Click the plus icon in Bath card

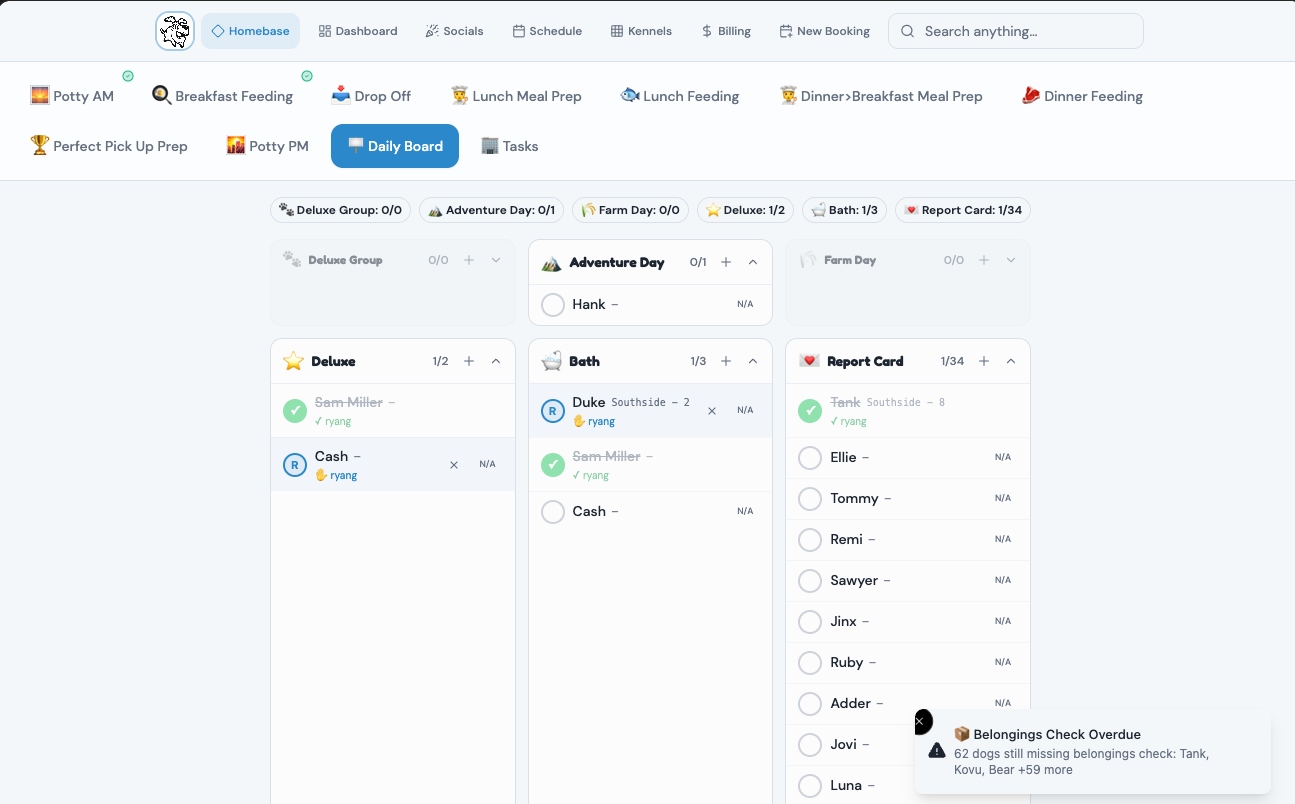726,361
